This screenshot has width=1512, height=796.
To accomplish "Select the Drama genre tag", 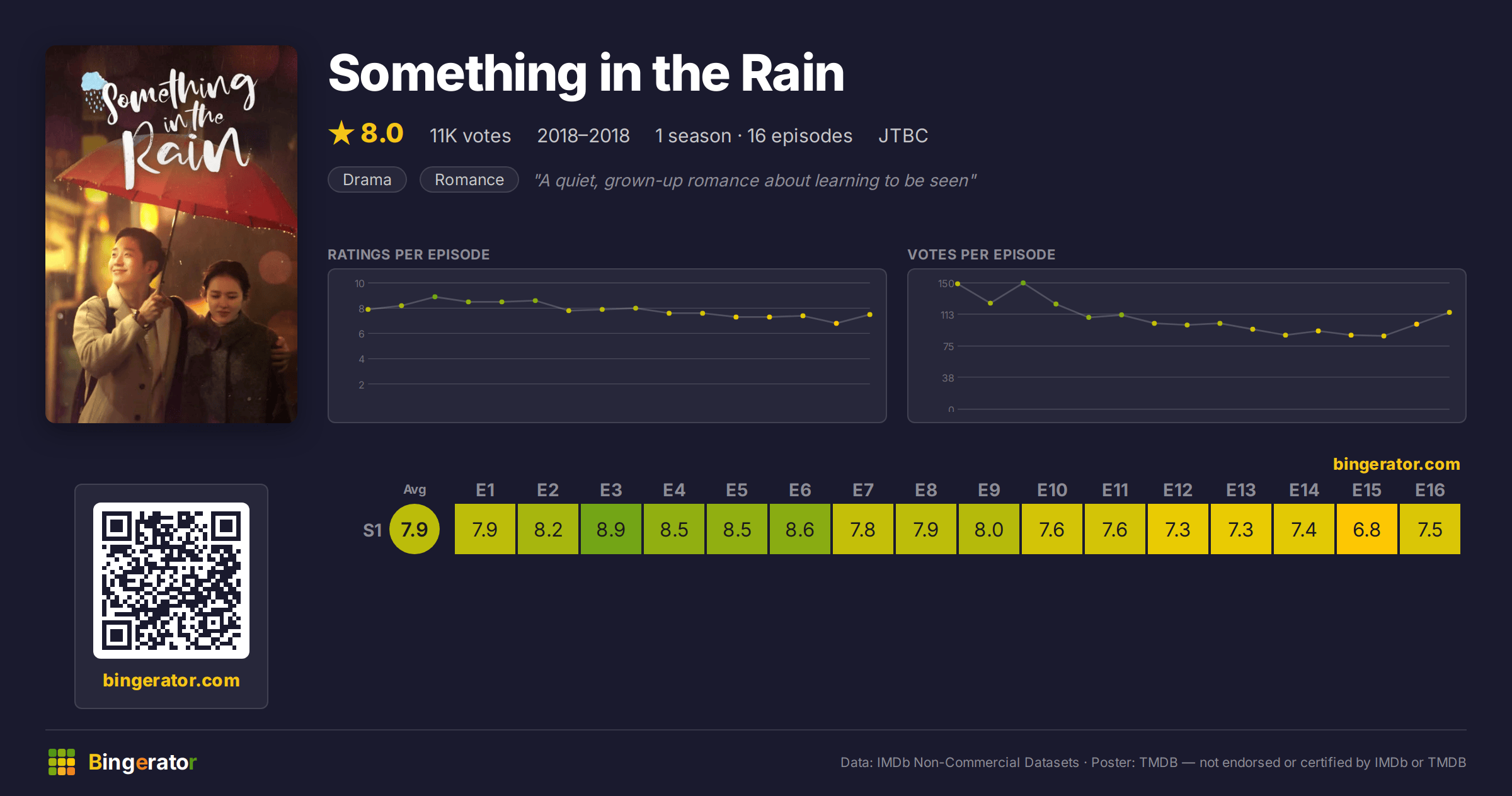I will tap(367, 179).
